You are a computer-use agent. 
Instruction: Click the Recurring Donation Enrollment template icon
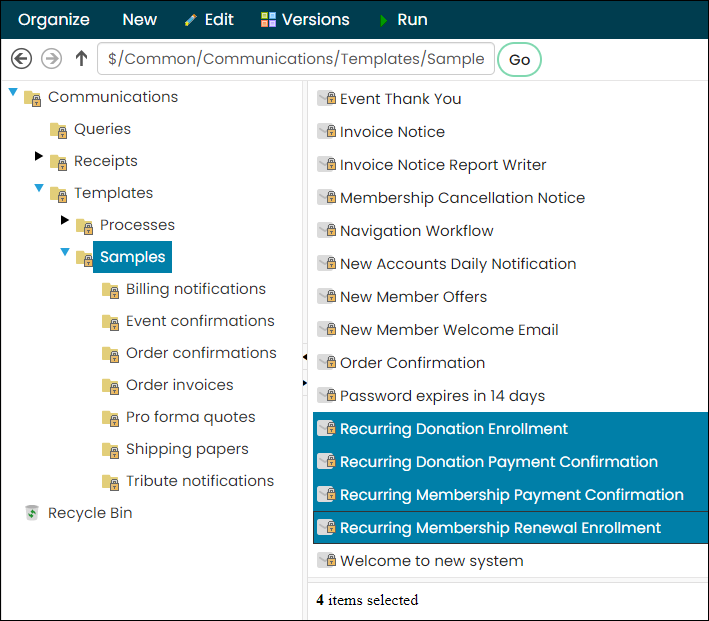(x=327, y=428)
